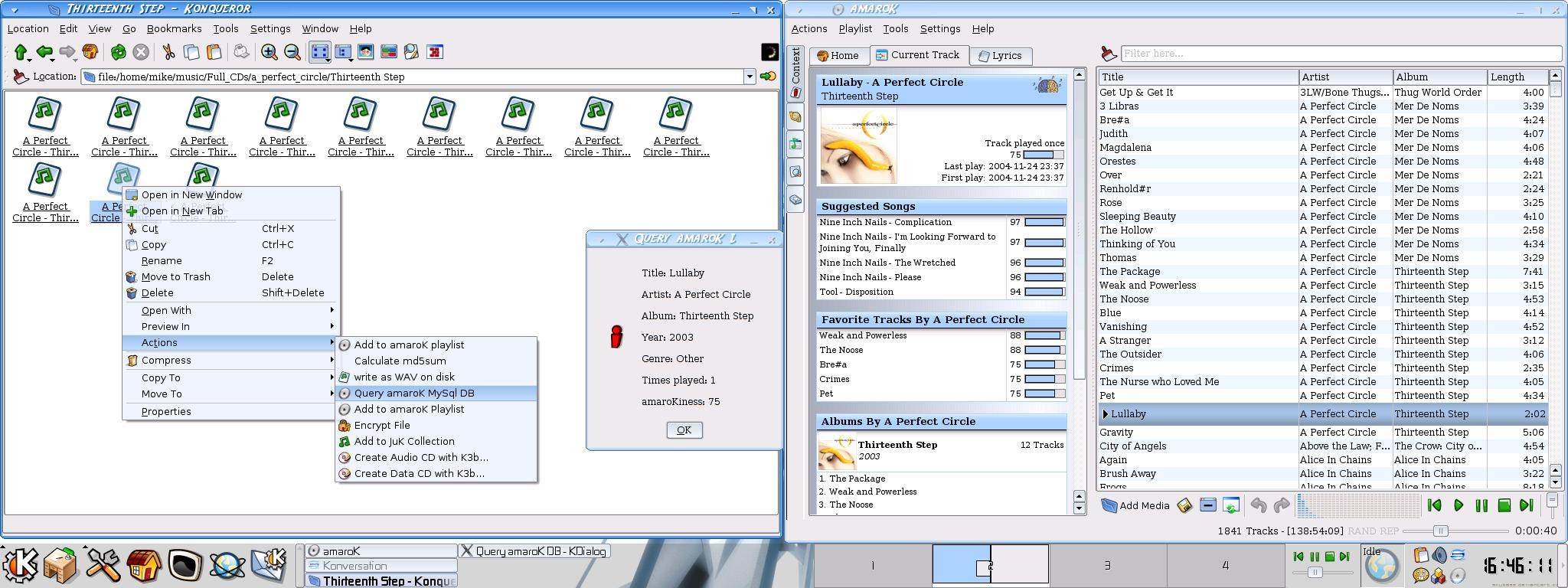The width and height of the screenshot is (1568, 588).
Task: Click suggested song Tool - Disposition
Action: 856,292
